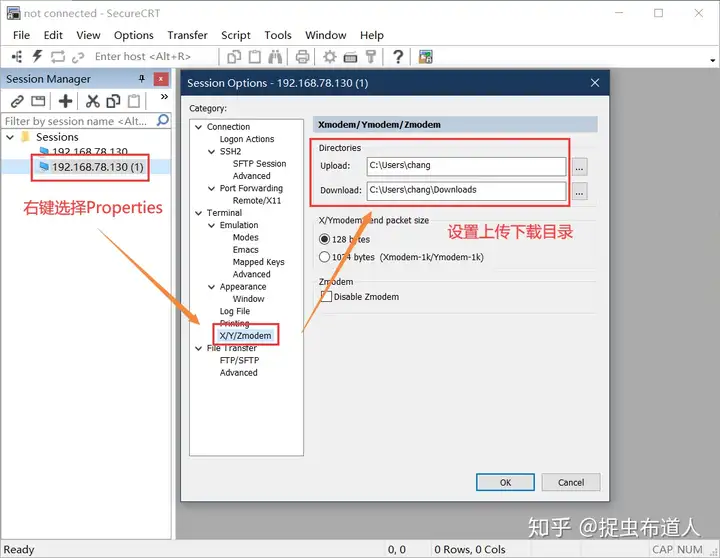The width and height of the screenshot is (720, 558).
Task: Select Remote/X11 category
Action: (257, 200)
